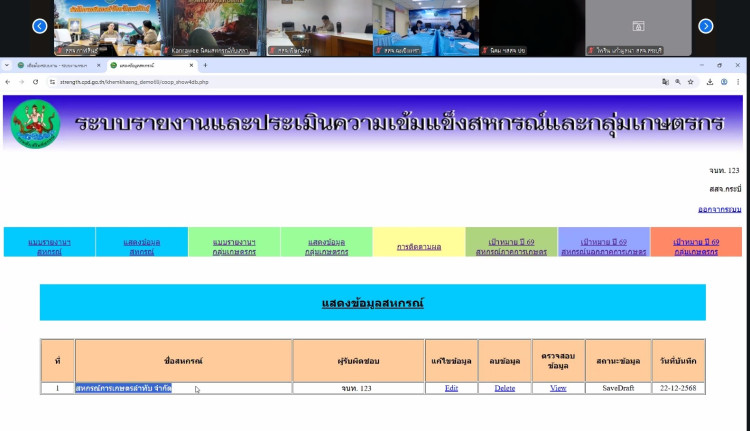This screenshot has height=431, width=750.
Task: Click the browser back arrow
Action: click(x=8, y=82)
